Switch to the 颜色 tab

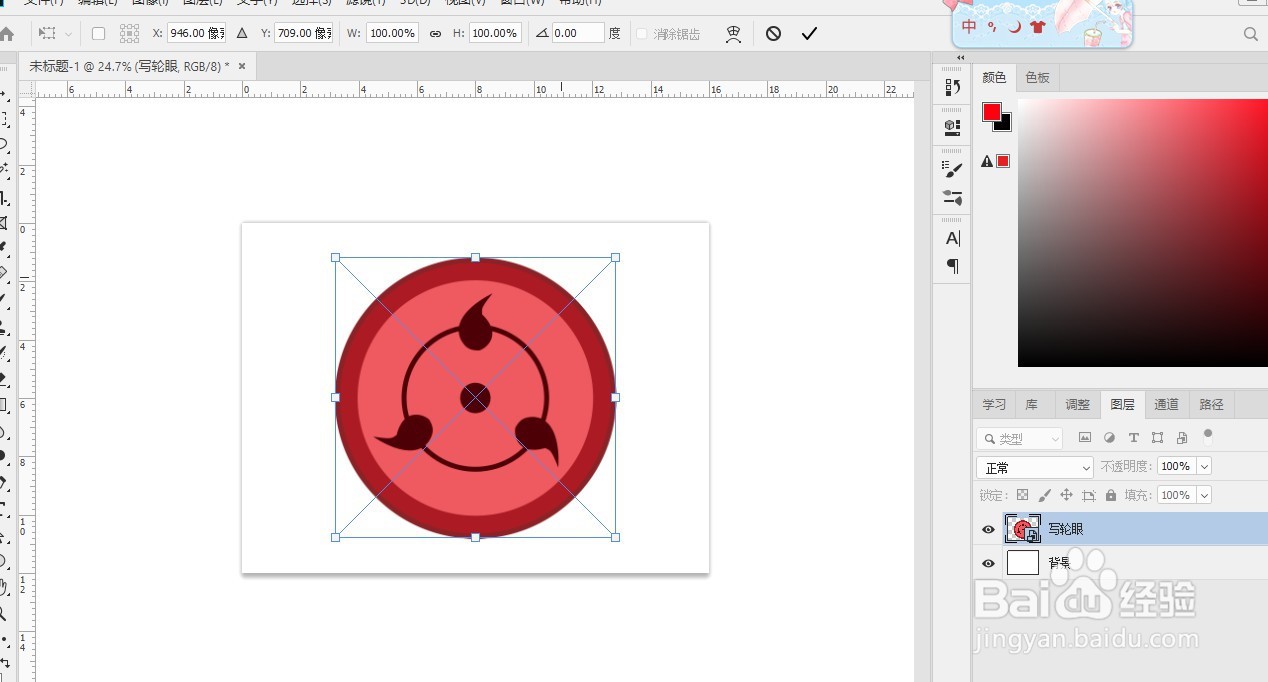coord(994,78)
